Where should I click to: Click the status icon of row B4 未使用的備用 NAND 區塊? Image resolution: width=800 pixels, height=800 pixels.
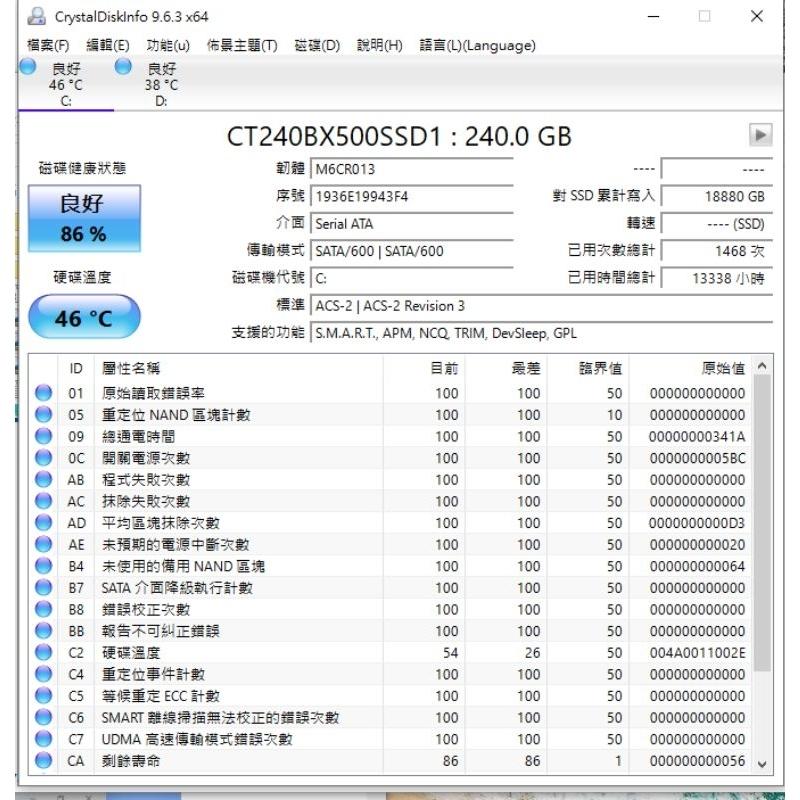pyautogui.click(x=43, y=566)
